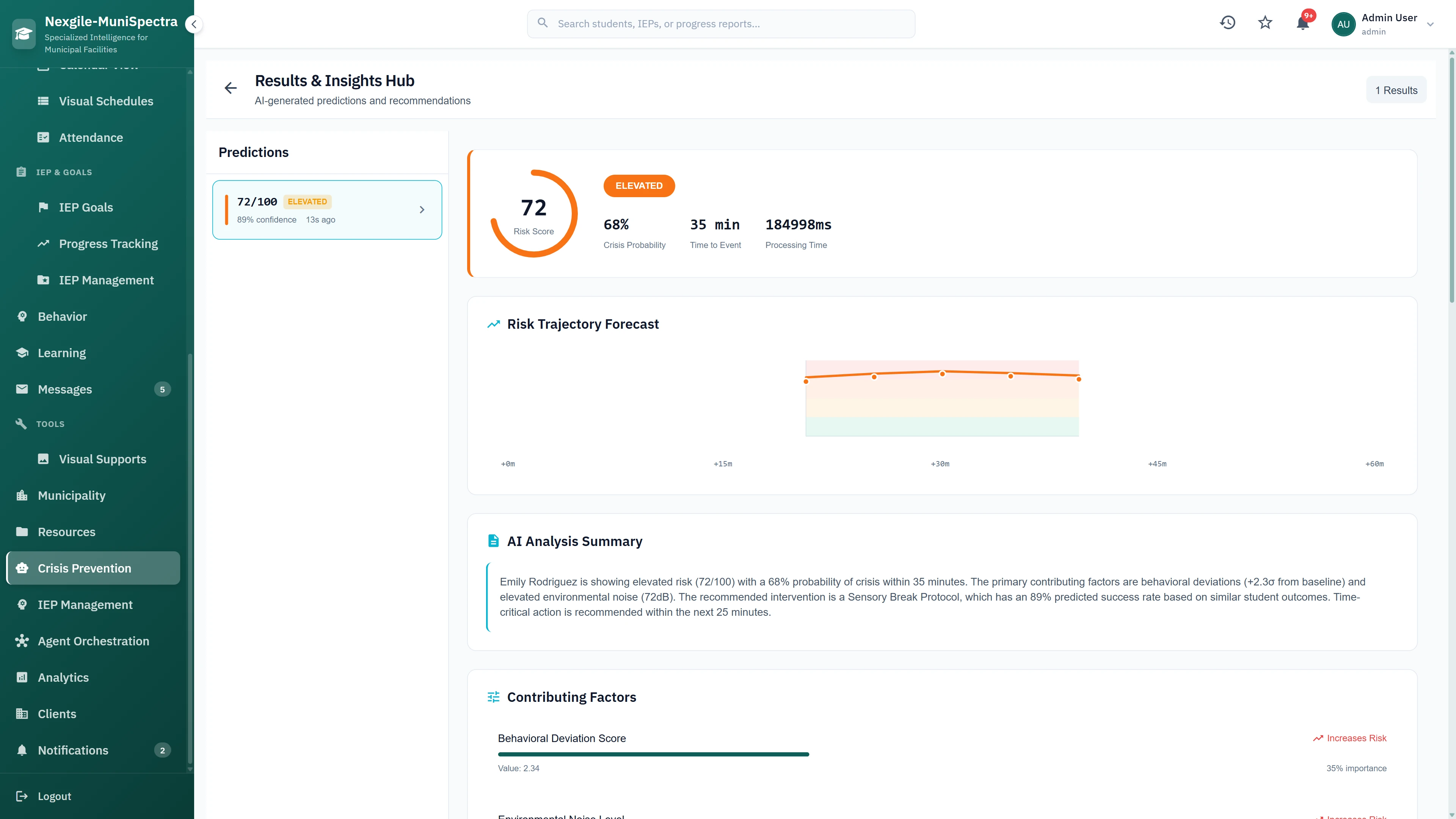Open the history icon in the top bar
1456x819 pixels.
coord(1228,23)
